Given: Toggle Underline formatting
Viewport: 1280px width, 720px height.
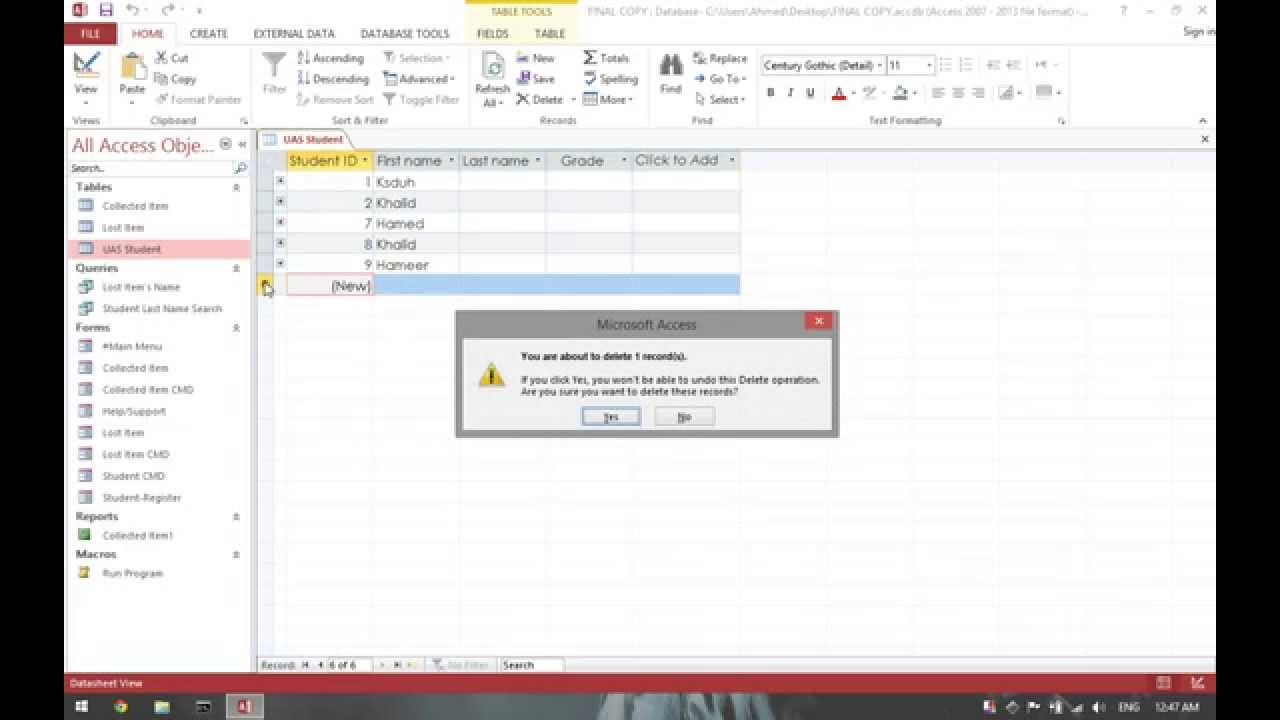Looking at the screenshot, I should [x=810, y=93].
